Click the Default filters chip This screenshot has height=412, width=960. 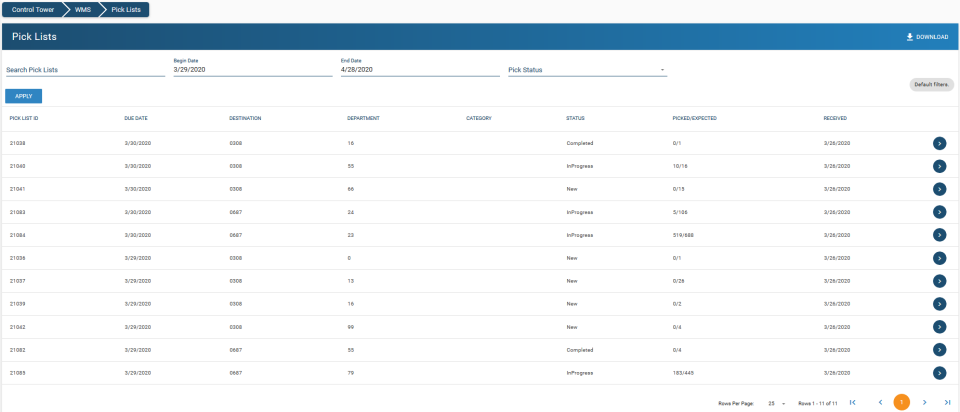[931, 85]
